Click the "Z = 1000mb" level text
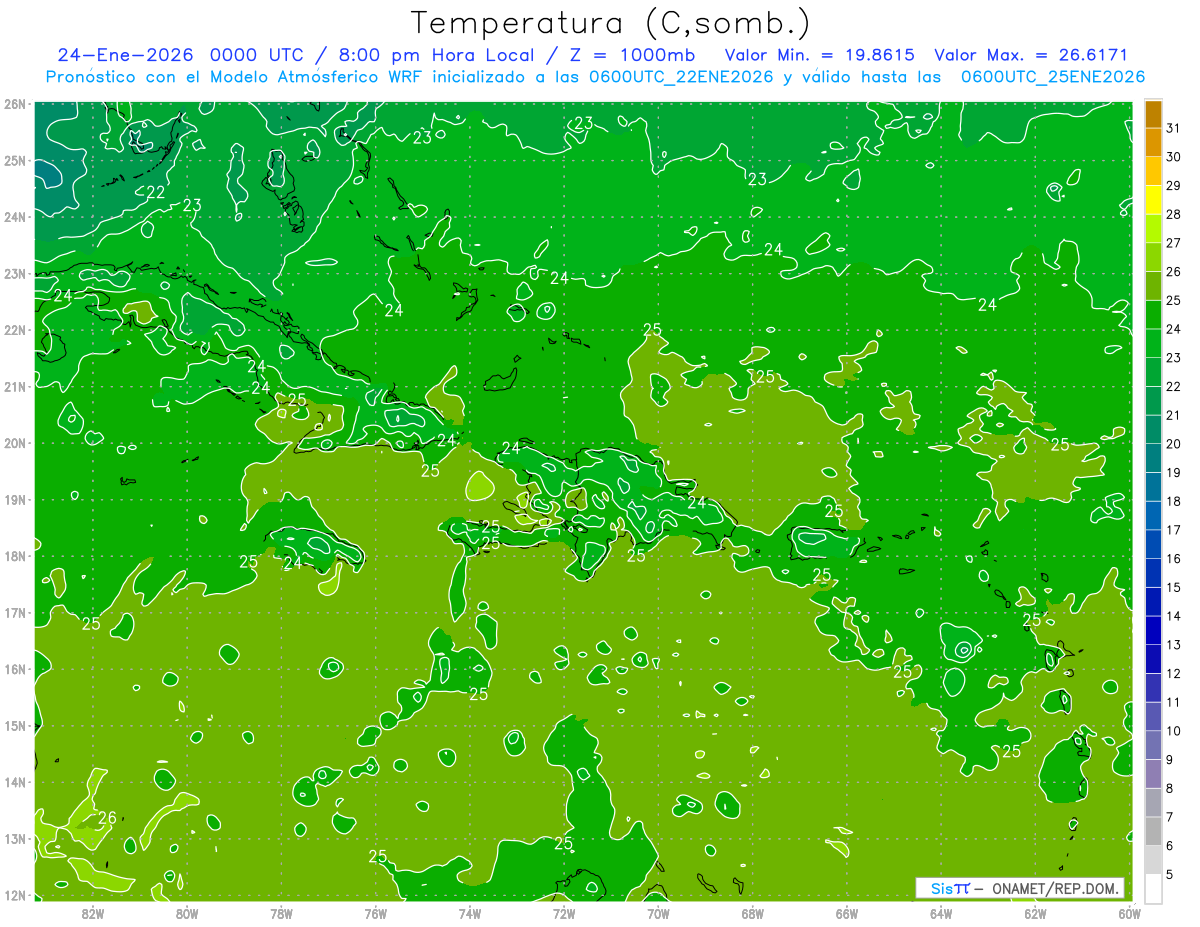The width and height of the screenshot is (1200, 927). pos(633,55)
